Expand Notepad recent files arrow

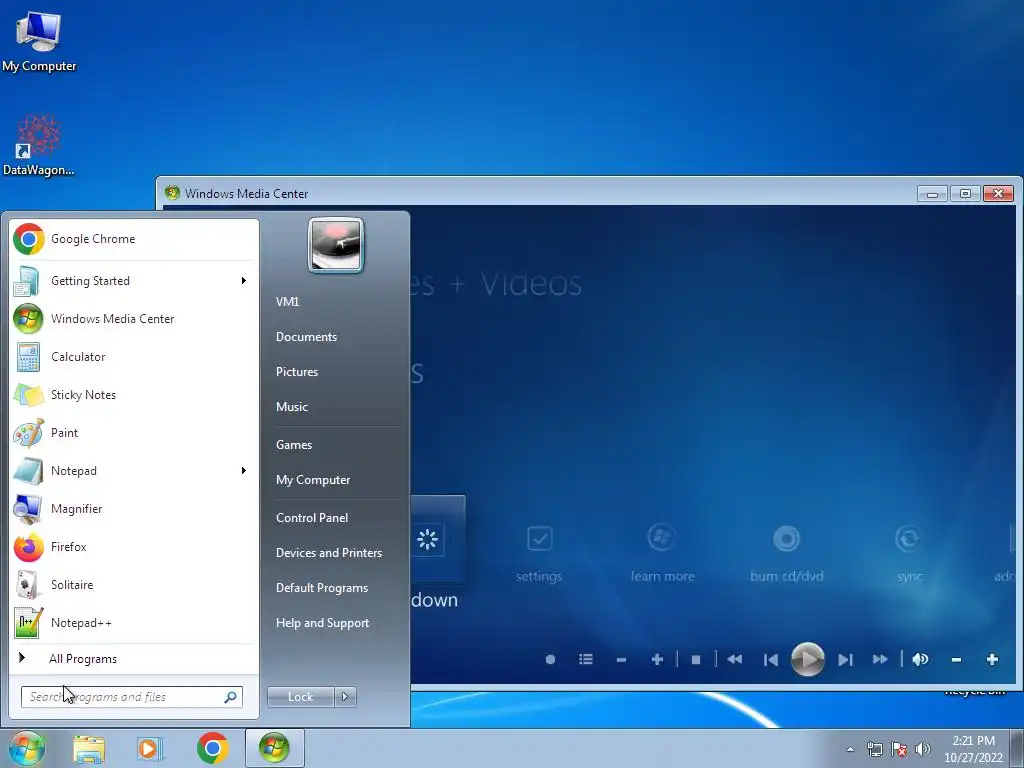(x=244, y=471)
